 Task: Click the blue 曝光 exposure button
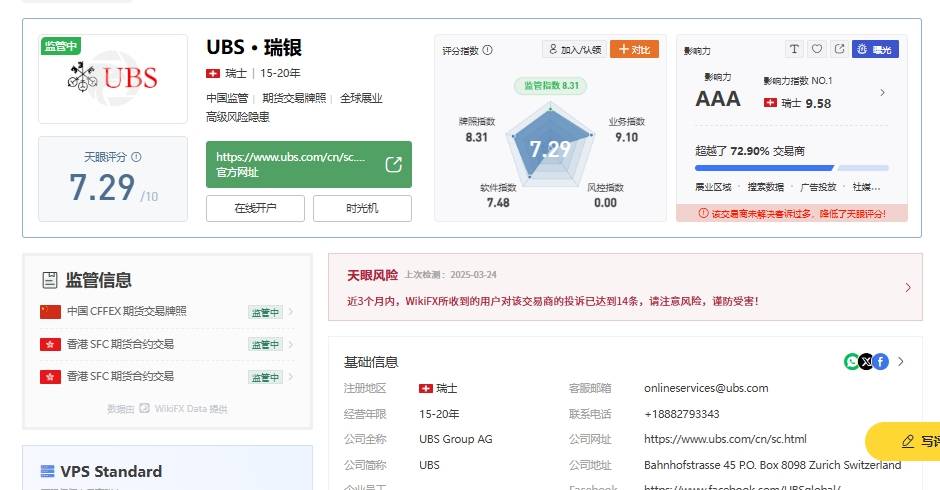tap(875, 49)
